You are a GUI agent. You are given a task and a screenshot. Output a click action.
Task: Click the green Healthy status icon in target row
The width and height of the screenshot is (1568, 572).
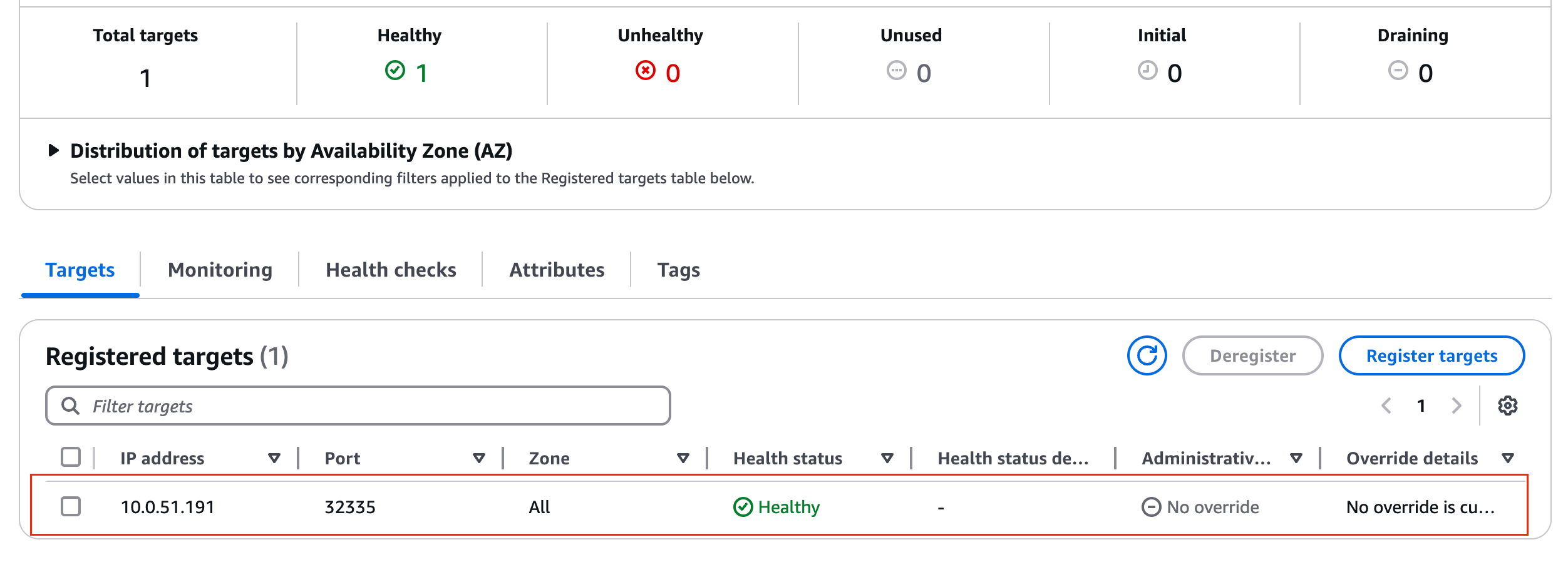coord(743,507)
